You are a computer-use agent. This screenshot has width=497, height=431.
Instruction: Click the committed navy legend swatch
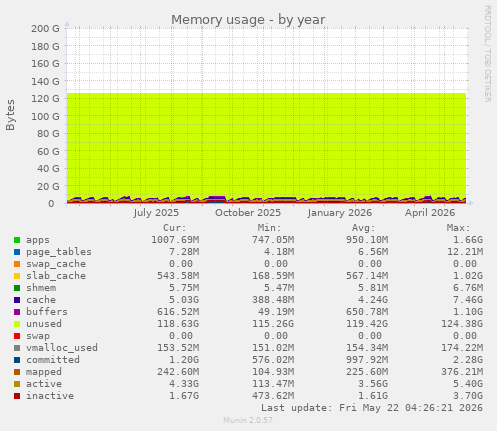[17, 360]
